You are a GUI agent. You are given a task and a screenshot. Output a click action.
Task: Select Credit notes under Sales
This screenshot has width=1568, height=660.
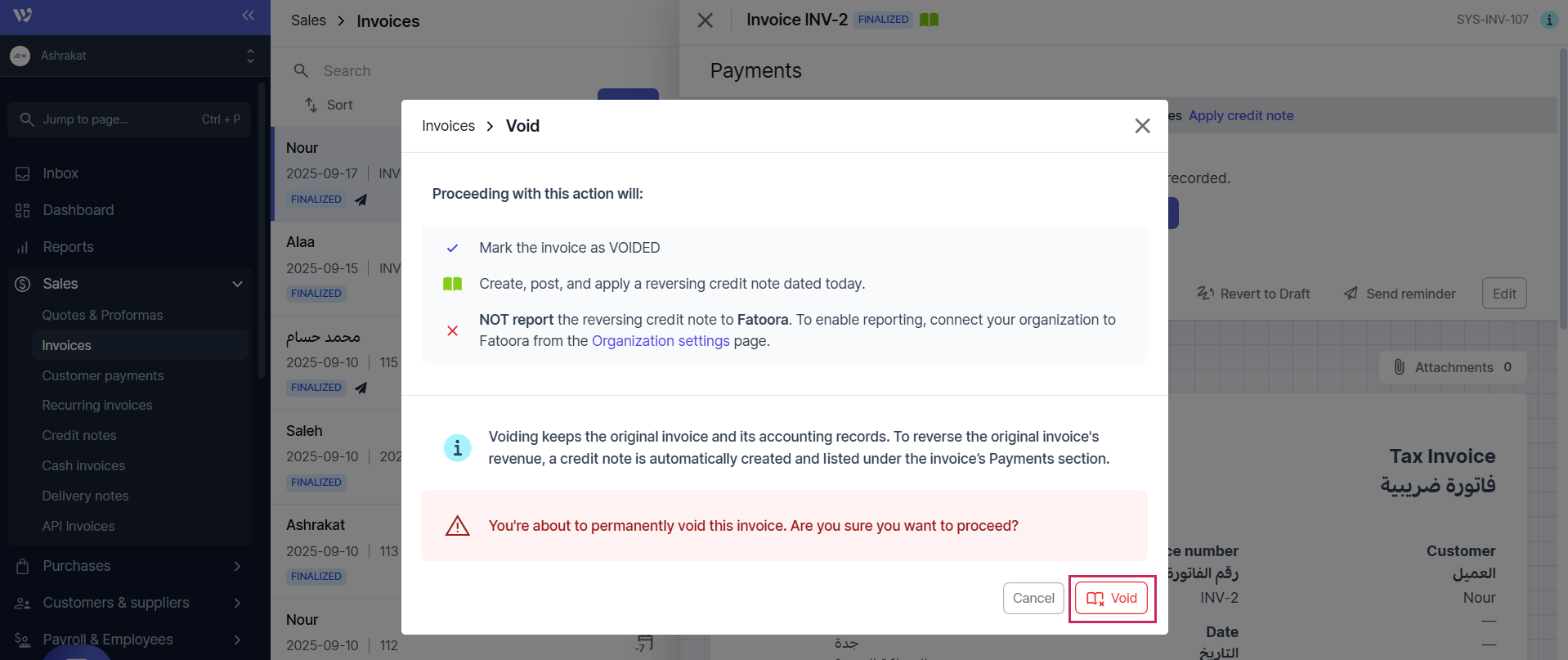pyautogui.click(x=79, y=435)
